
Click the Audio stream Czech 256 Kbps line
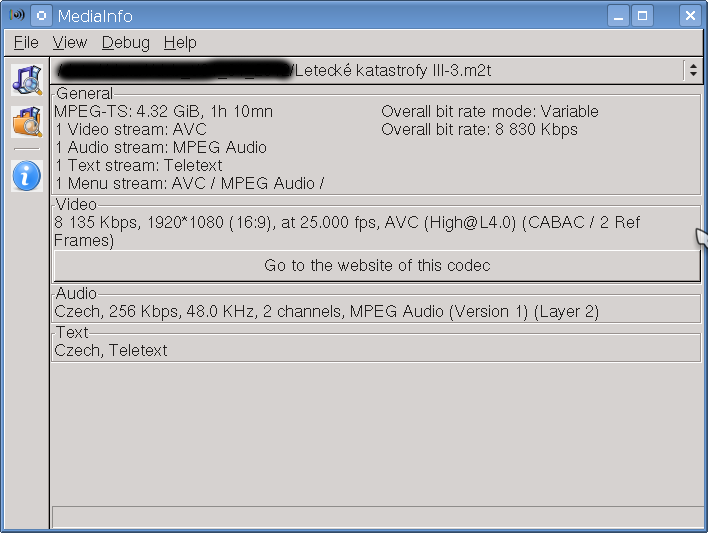click(326, 311)
